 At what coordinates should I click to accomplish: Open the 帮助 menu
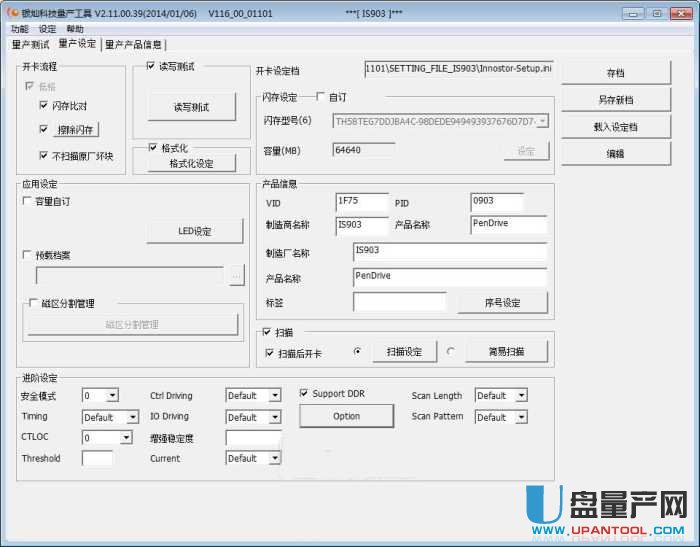[x=75, y=29]
